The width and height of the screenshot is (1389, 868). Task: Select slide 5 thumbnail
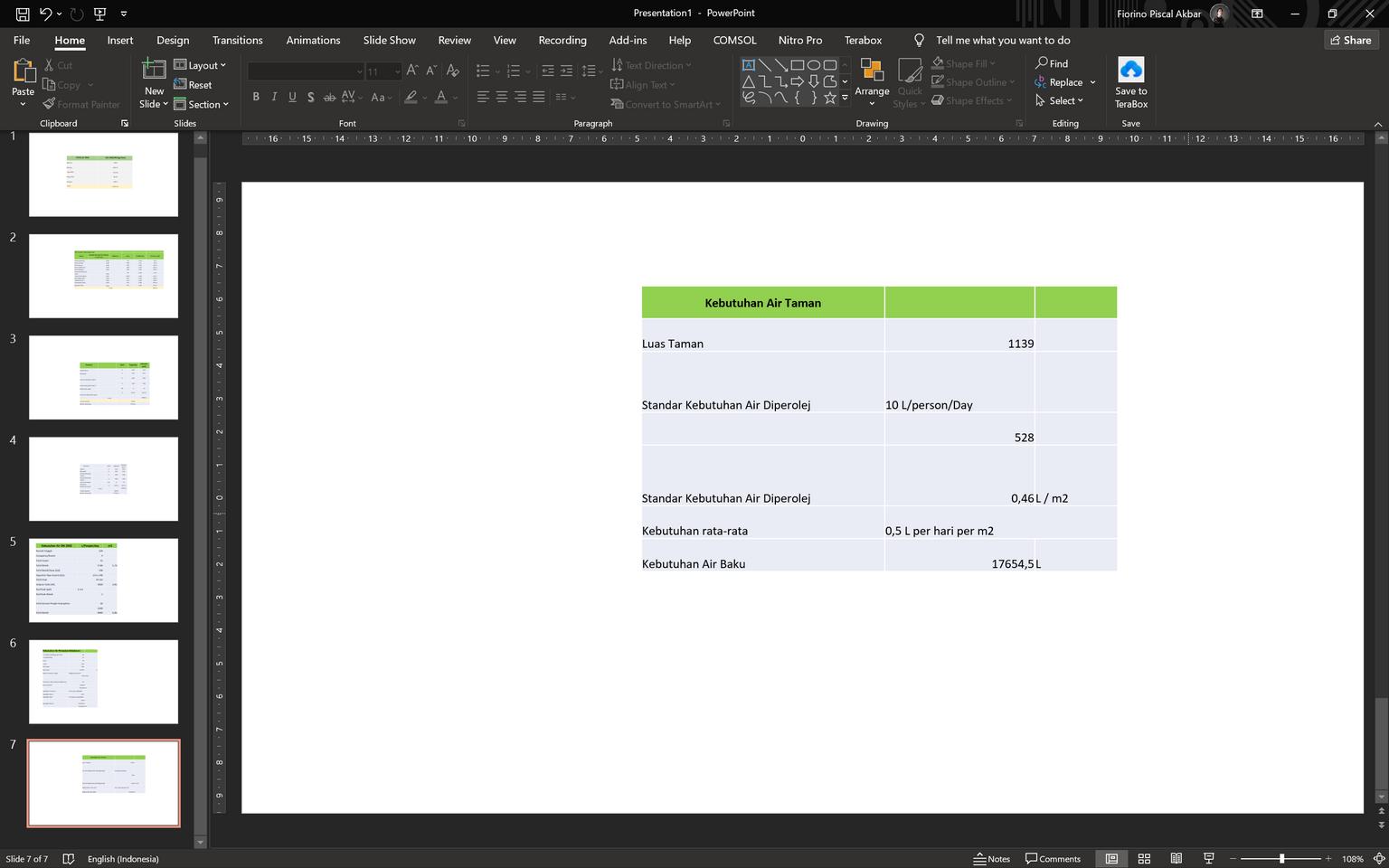coord(103,580)
